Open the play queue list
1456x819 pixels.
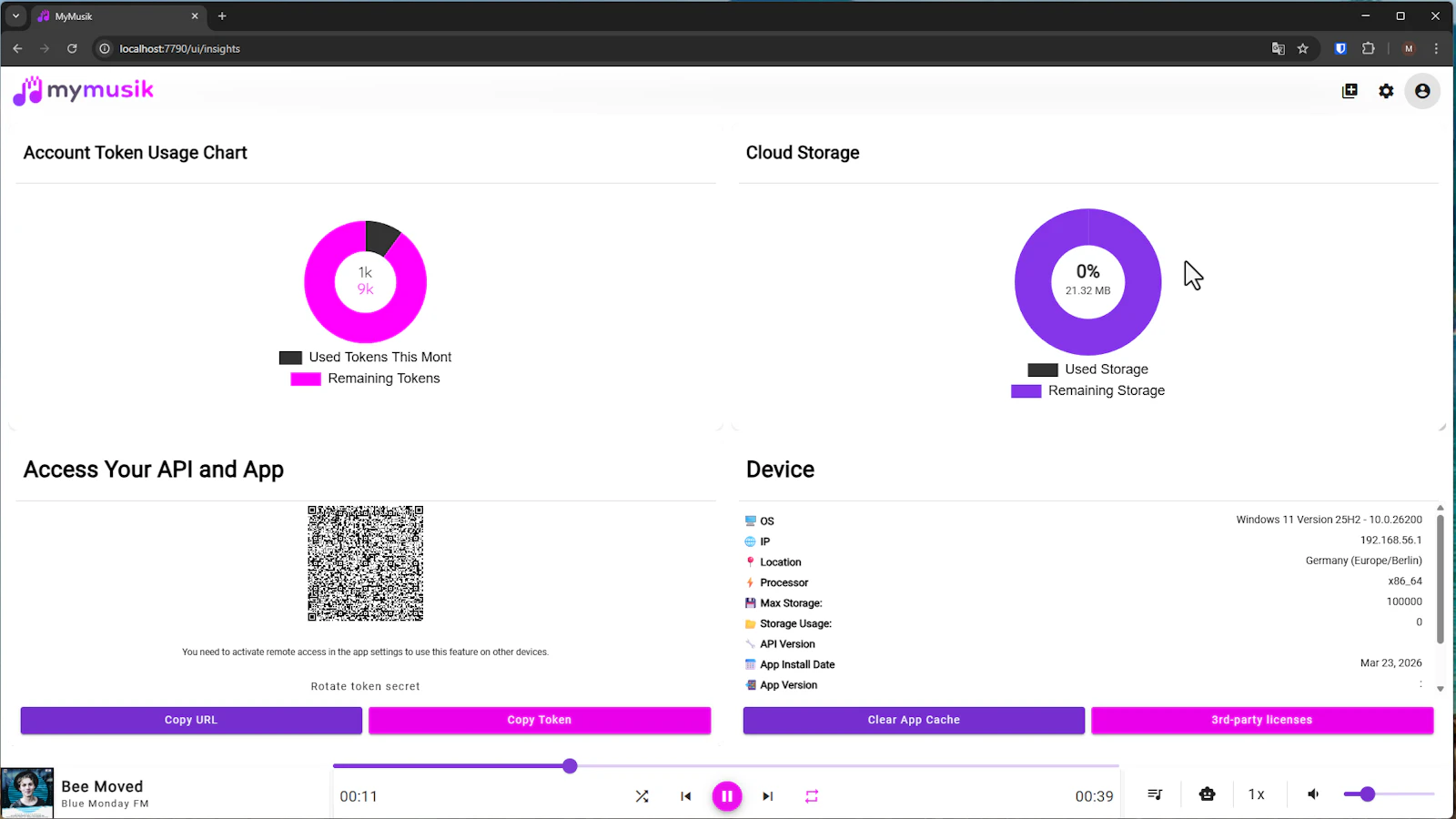(x=1155, y=794)
